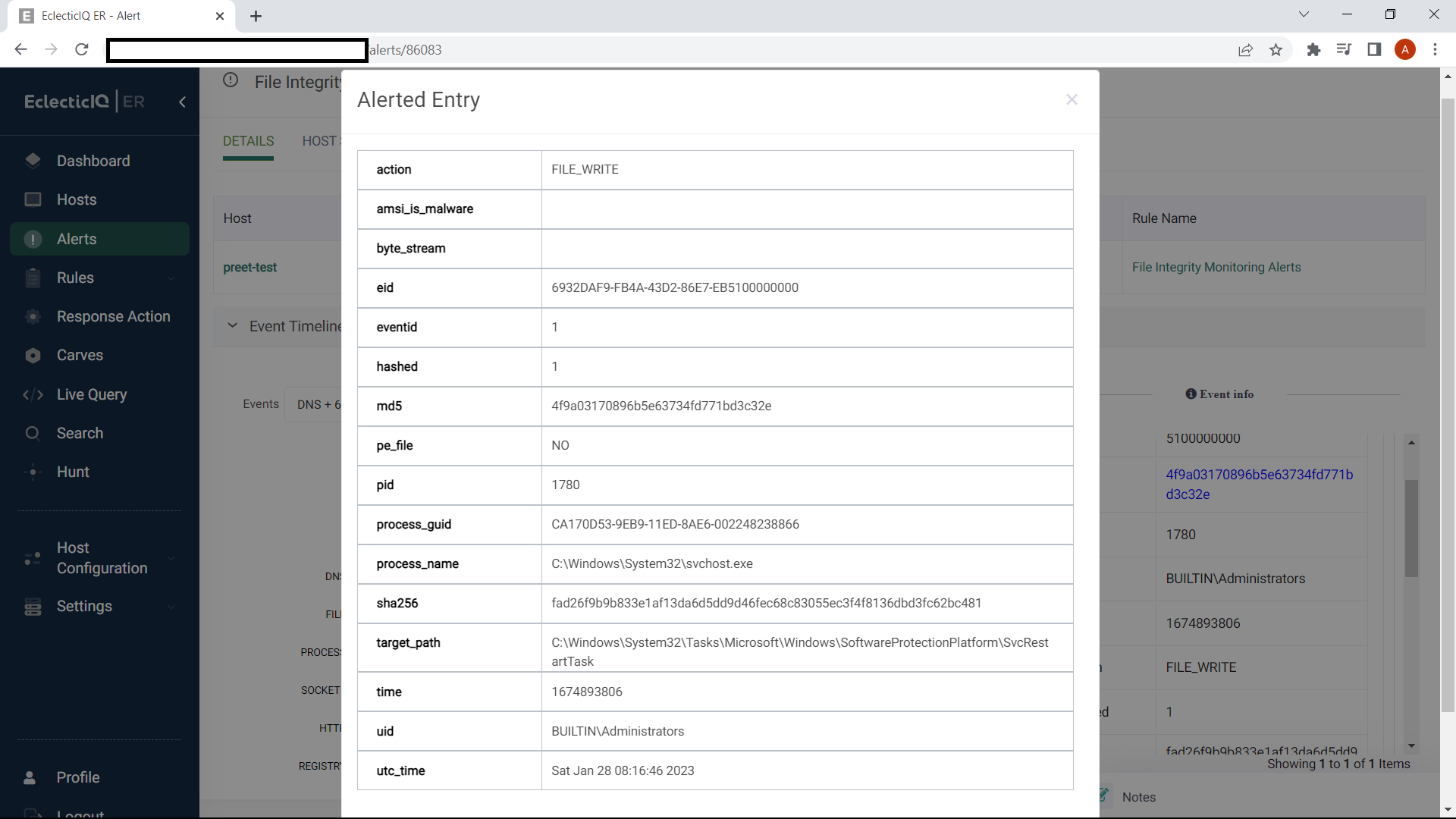Click the Search magnifier icon
The height and width of the screenshot is (819, 1456).
[33, 433]
